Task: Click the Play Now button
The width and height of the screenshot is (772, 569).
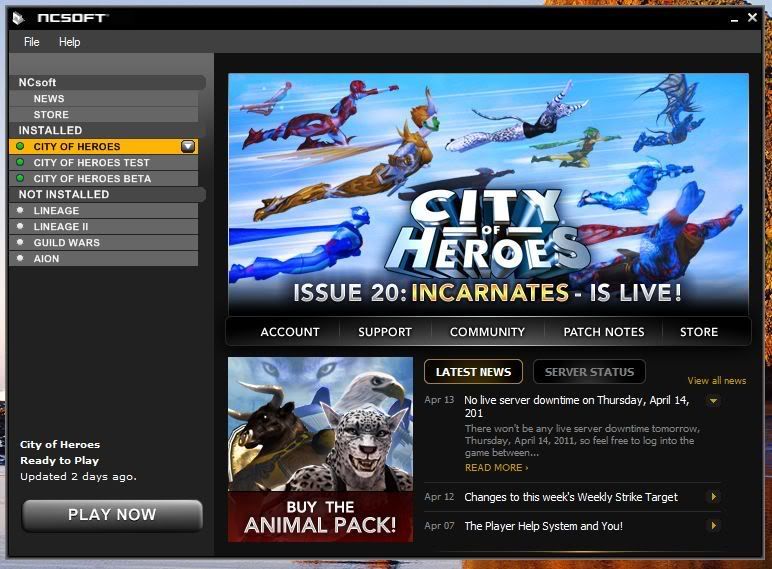Action: pos(112,515)
